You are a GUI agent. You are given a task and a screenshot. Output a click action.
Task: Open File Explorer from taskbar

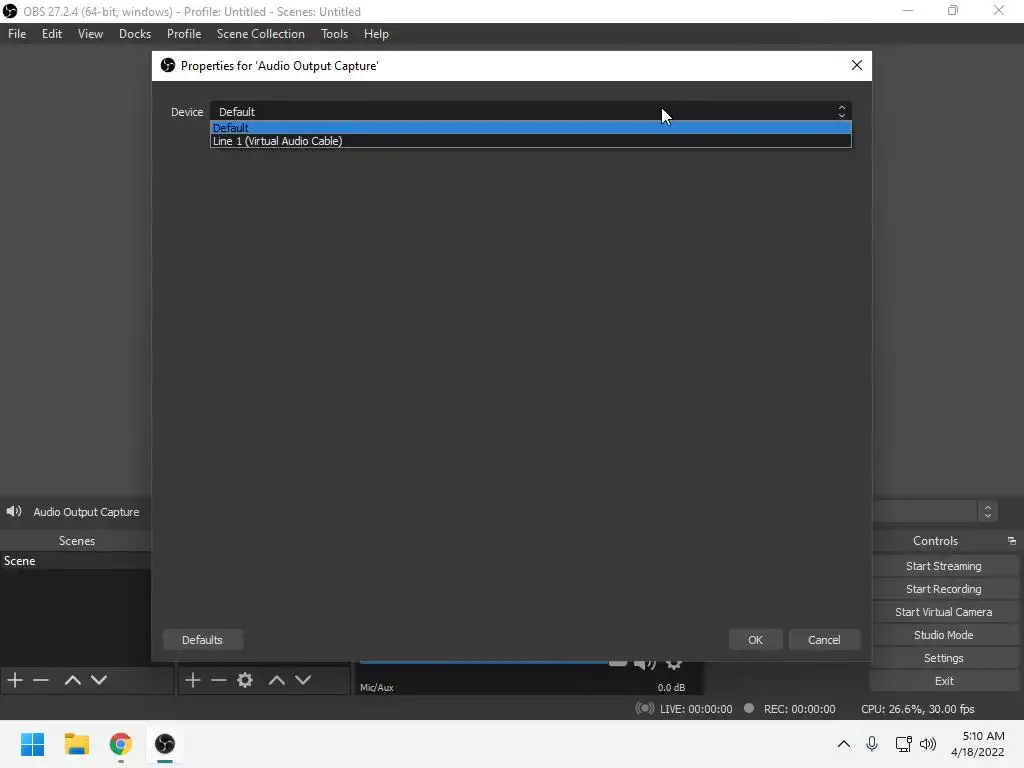(76, 744)
